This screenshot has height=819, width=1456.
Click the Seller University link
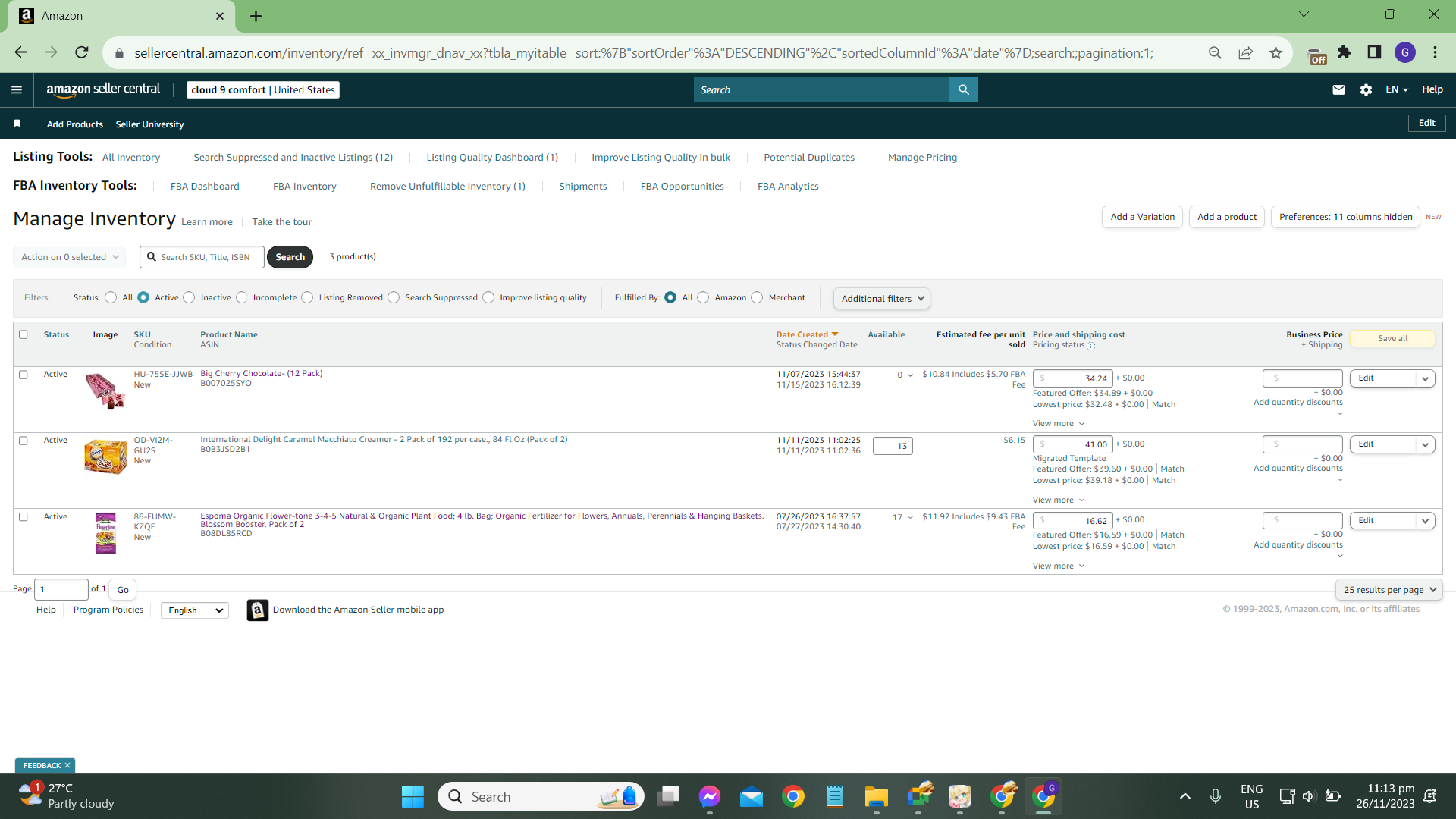click(x=149, y=124)
